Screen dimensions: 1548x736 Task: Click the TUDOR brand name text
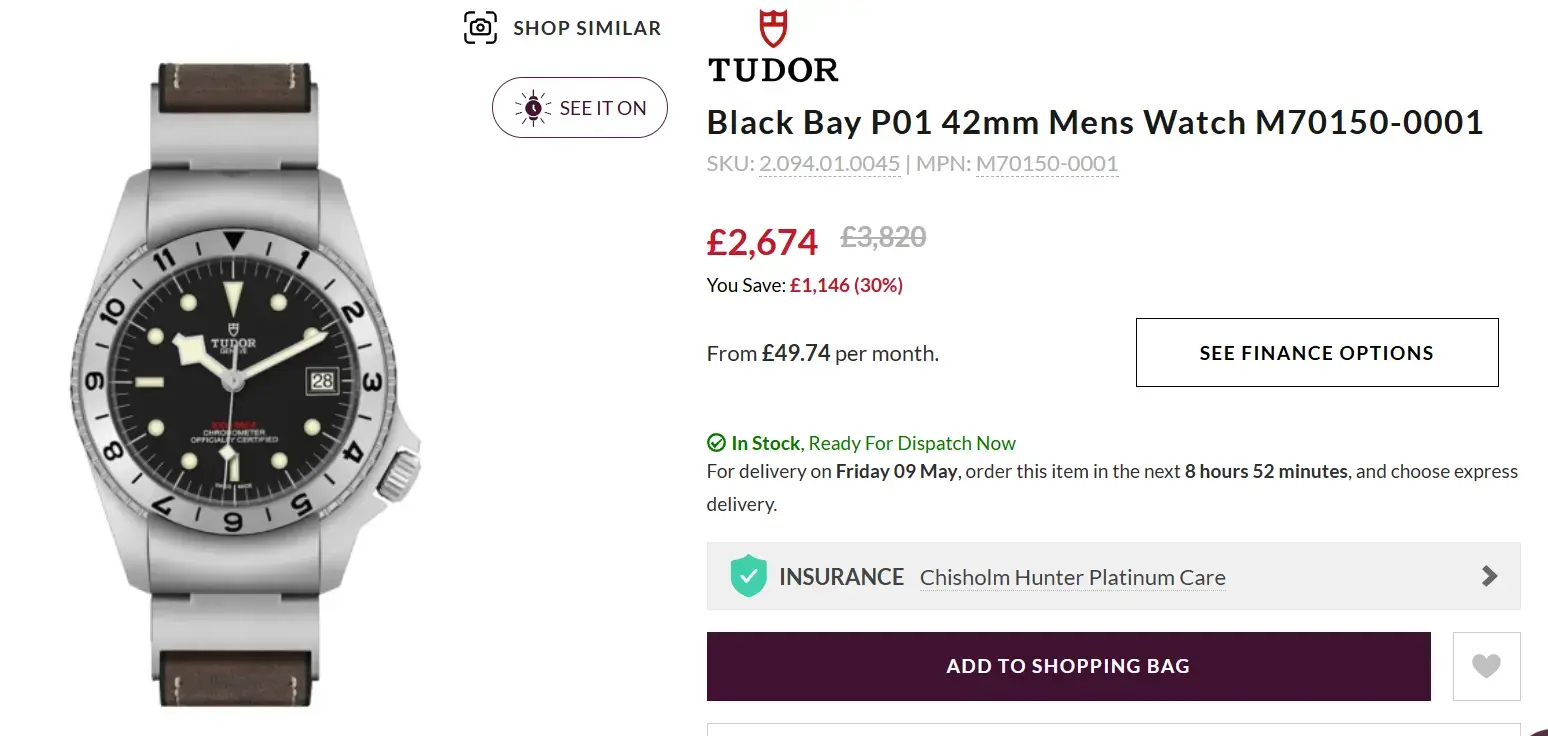click(x=773, y=70)
